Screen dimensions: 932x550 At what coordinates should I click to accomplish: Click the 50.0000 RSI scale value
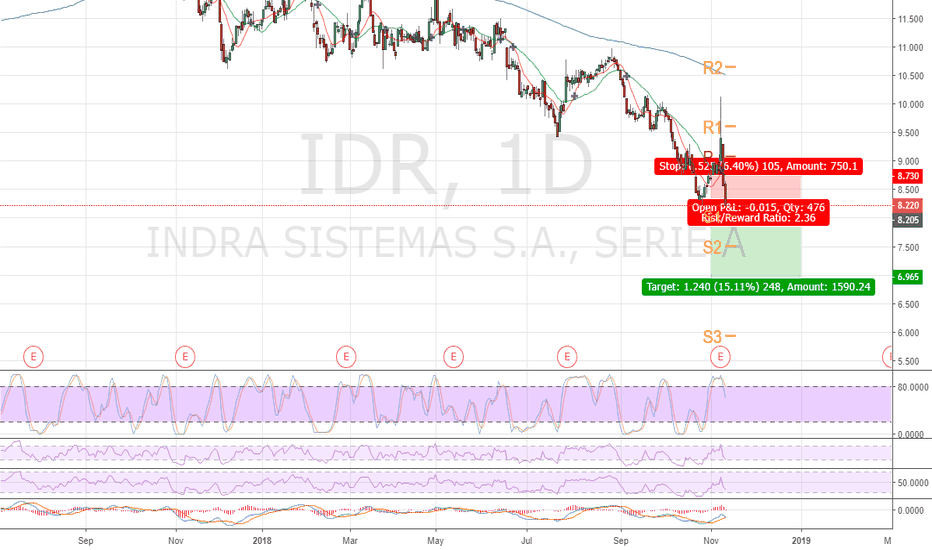tap(913, 483)
